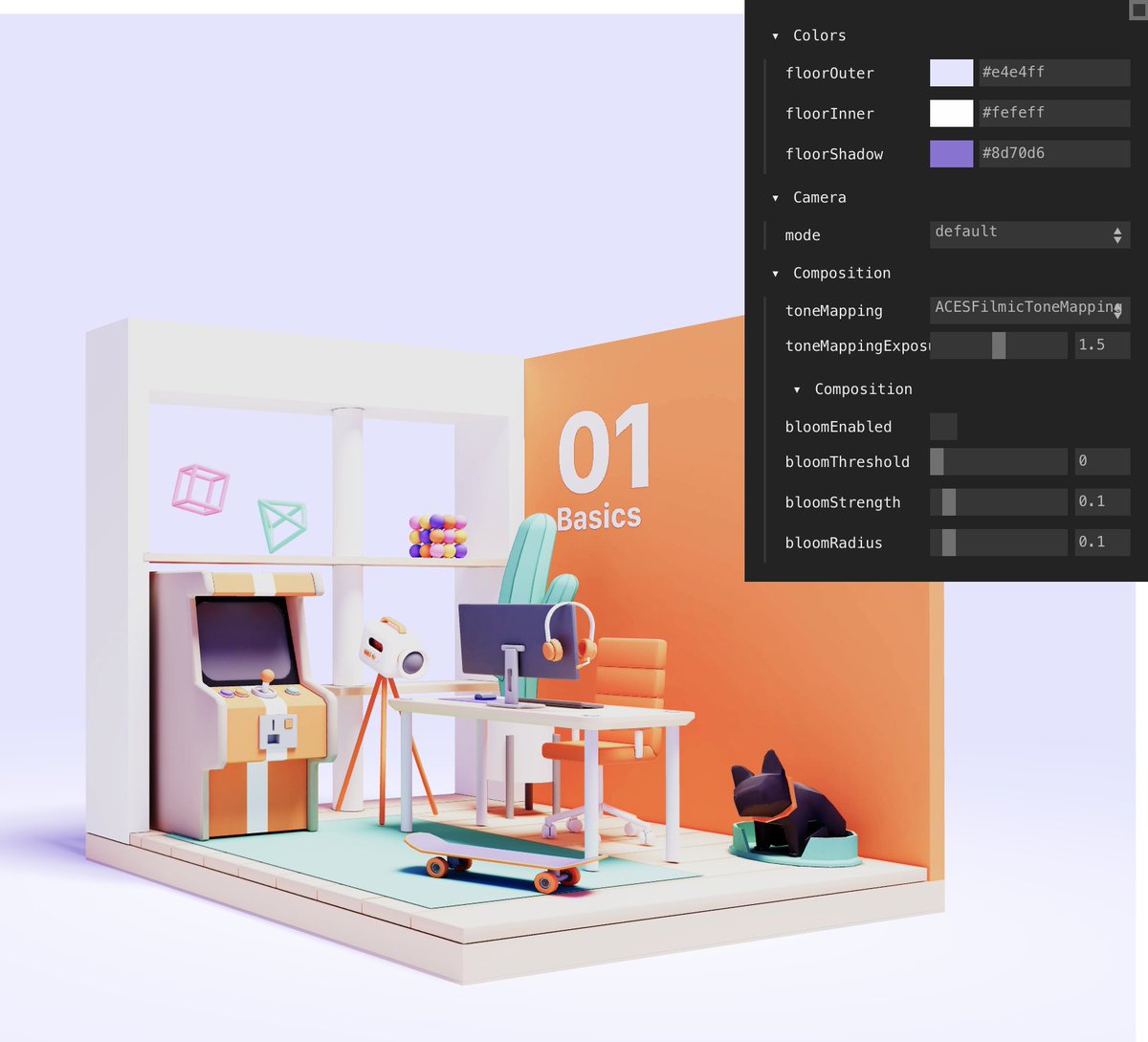The image size is (1148, 1042).
Task: Edit the toneMappingExposure value 1.5
Action: point(1102,345)
